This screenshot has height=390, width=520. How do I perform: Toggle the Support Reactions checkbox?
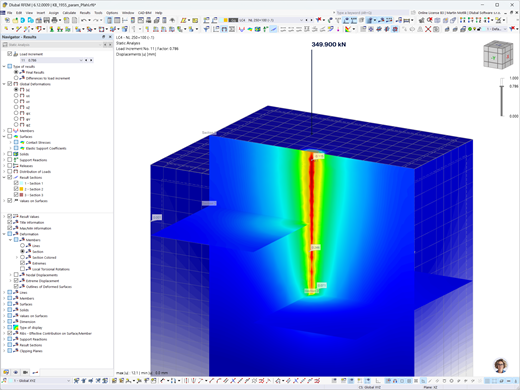pos(10,160)
